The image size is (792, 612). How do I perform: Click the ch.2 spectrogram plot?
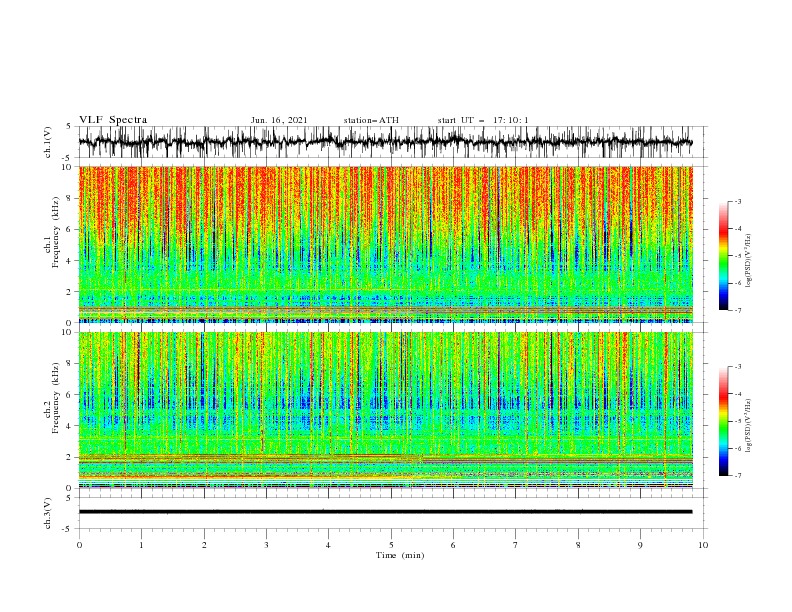click(x=385, y=410)
